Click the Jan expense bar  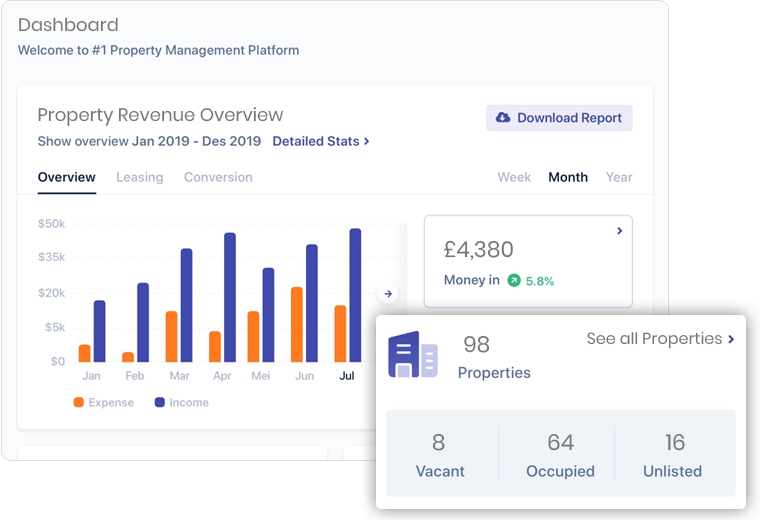pos(84,353)
